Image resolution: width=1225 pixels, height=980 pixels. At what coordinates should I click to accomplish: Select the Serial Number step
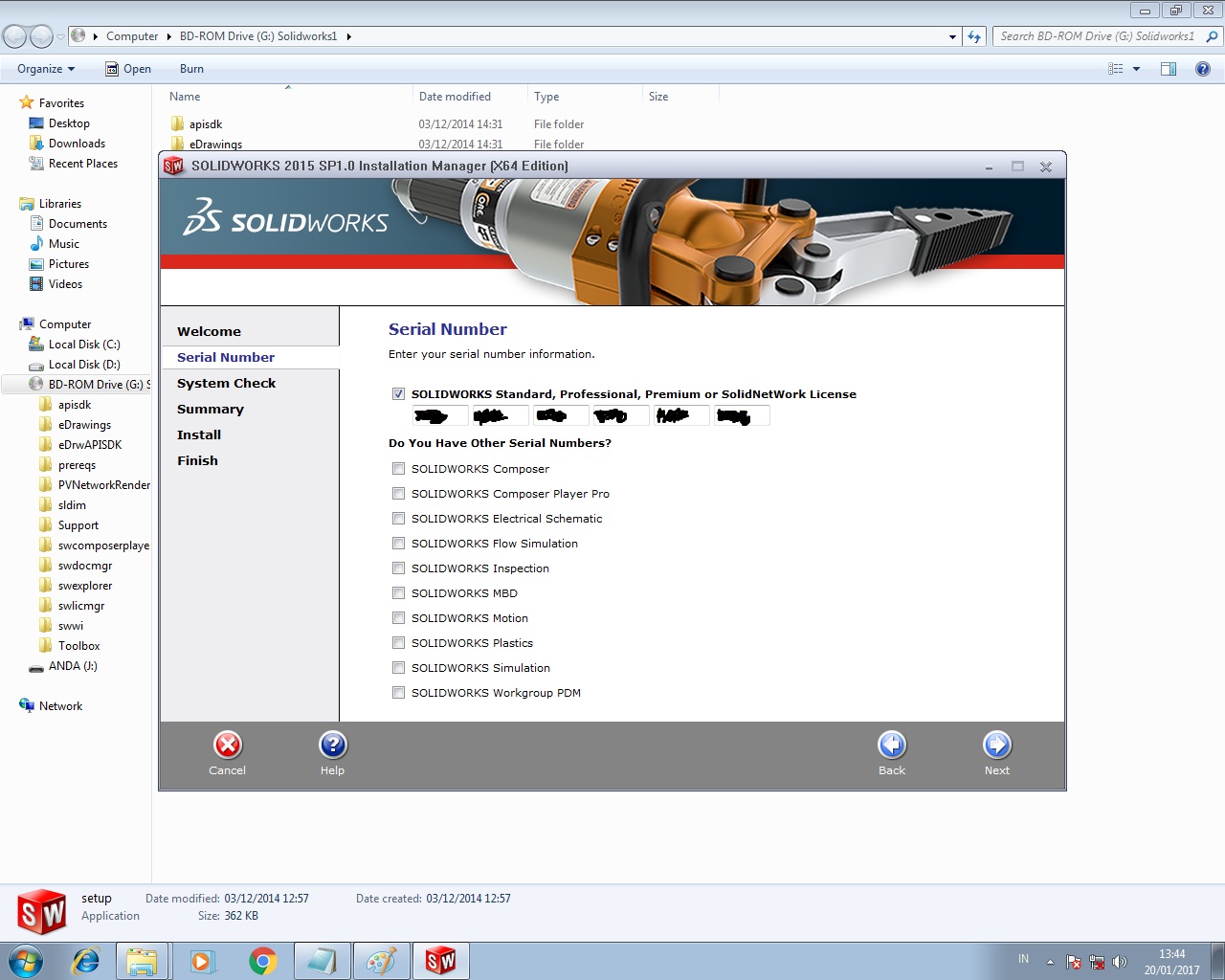point(226,358)
